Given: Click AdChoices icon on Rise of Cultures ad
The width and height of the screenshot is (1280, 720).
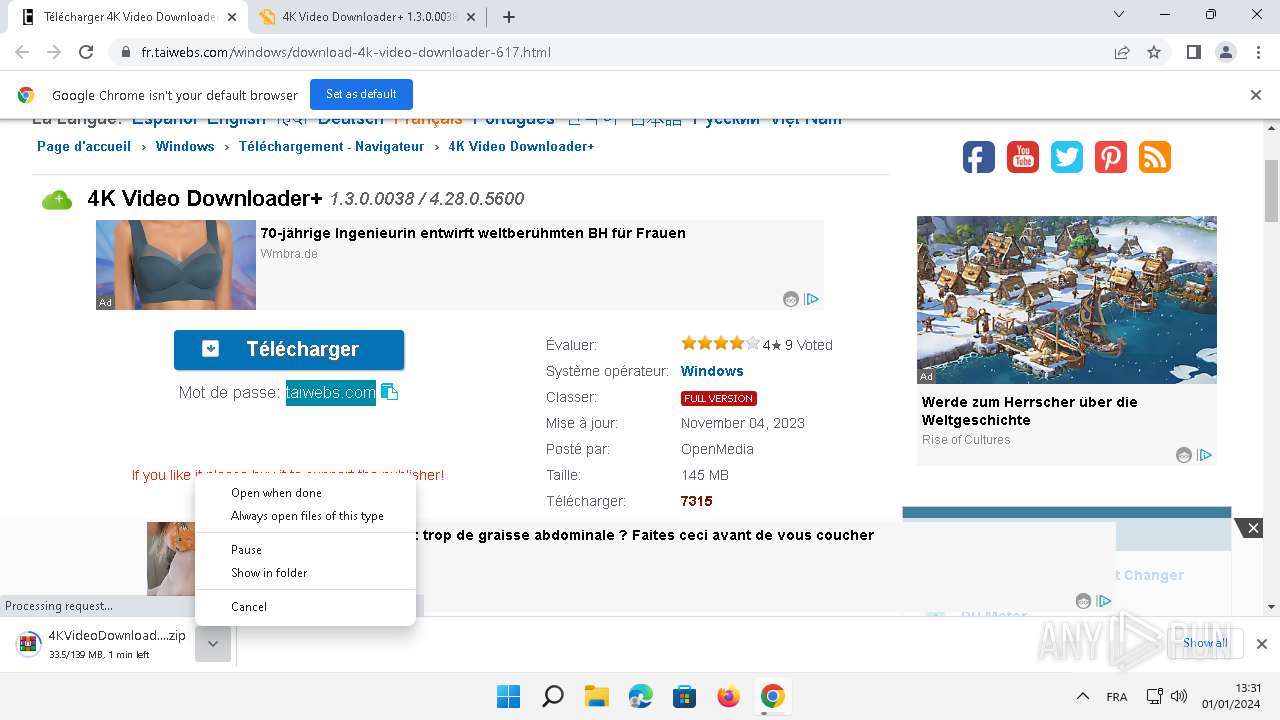Looking at the screenshot, I should coord(1206,455).
